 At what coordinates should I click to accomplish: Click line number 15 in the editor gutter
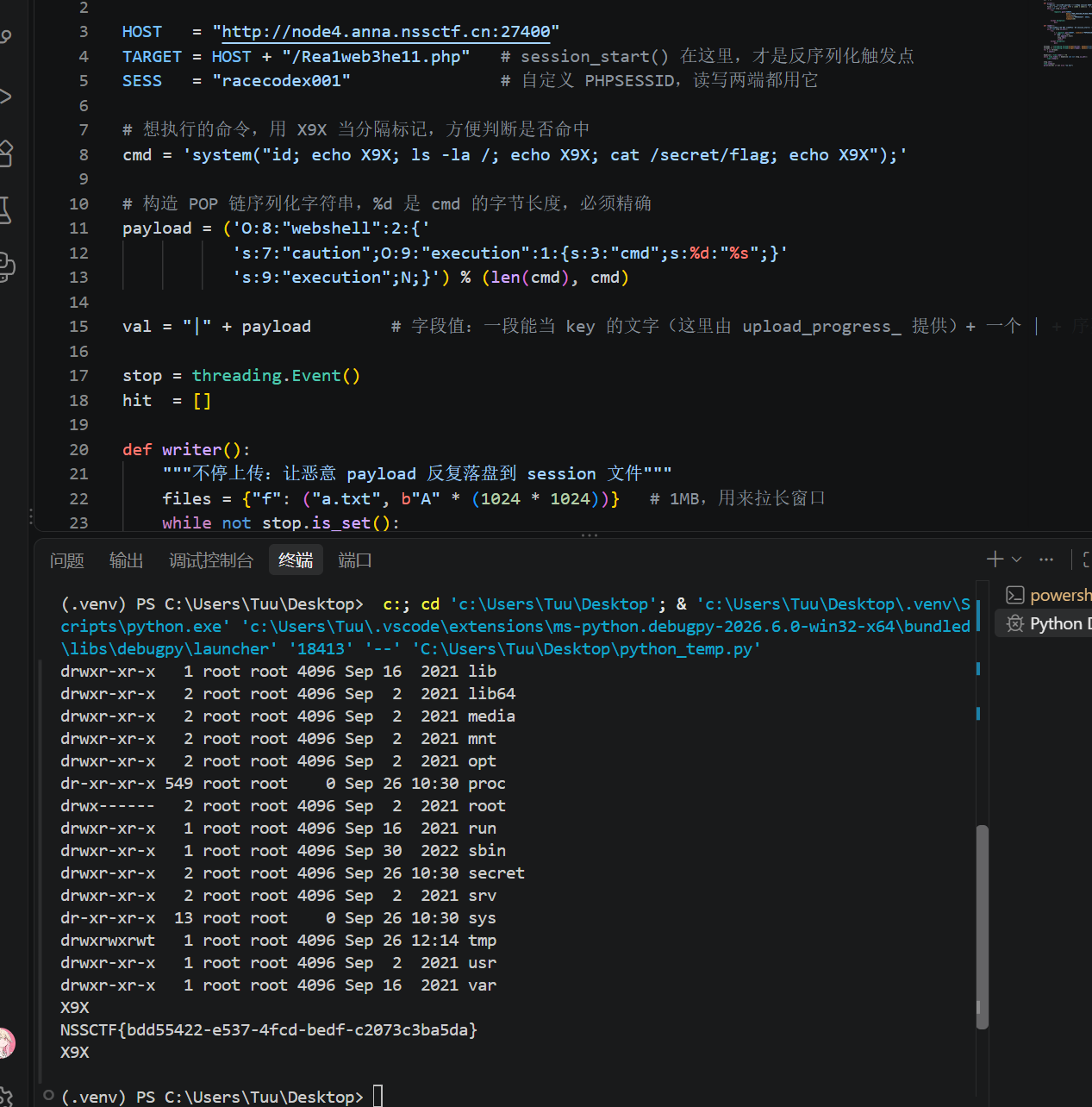click(78, 326)
